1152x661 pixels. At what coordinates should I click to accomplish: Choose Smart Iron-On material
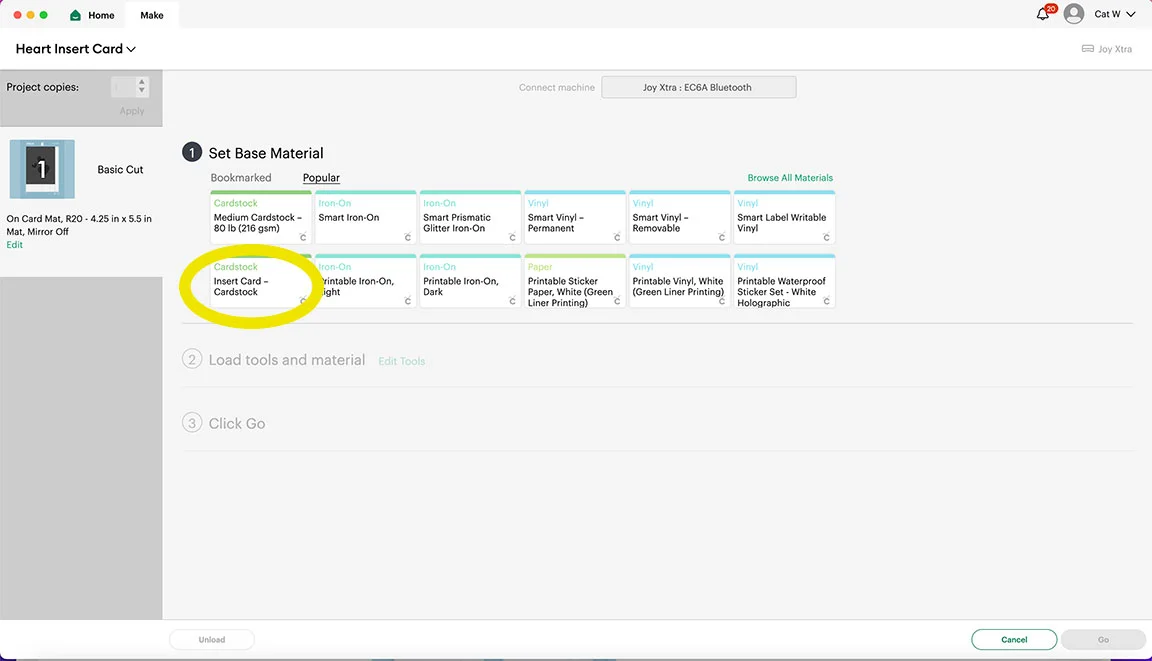(x=365, y=217)
